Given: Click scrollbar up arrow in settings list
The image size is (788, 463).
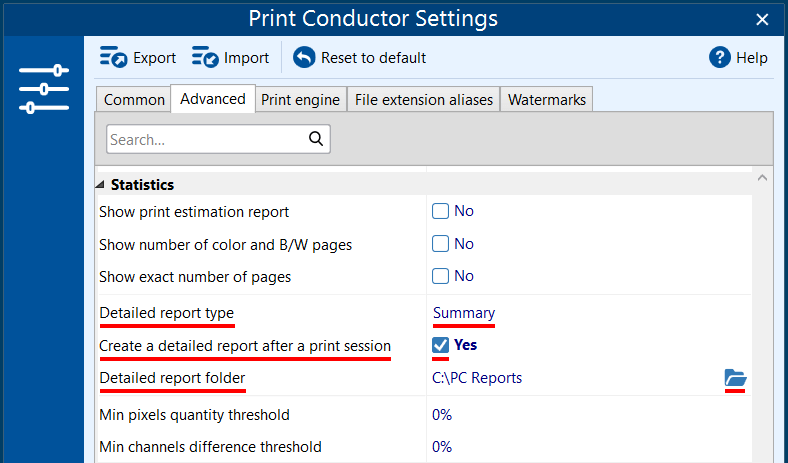Looking at the screenshot, I should (762, 177).
